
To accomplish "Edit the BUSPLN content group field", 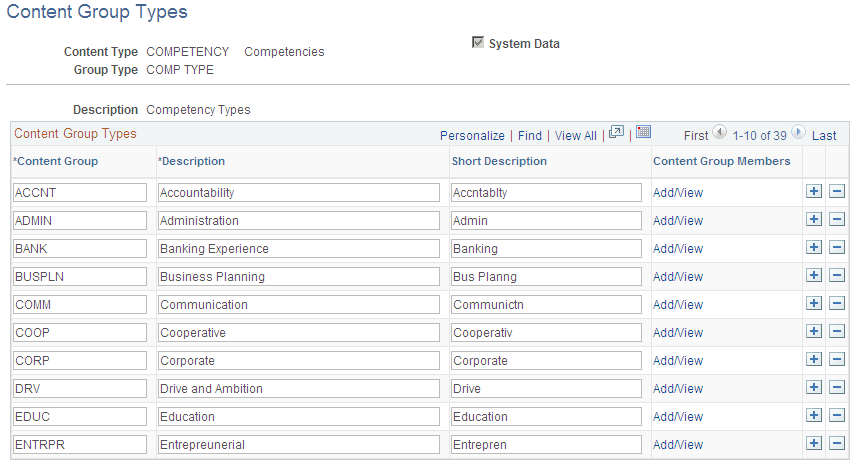I will pos(79,276).
